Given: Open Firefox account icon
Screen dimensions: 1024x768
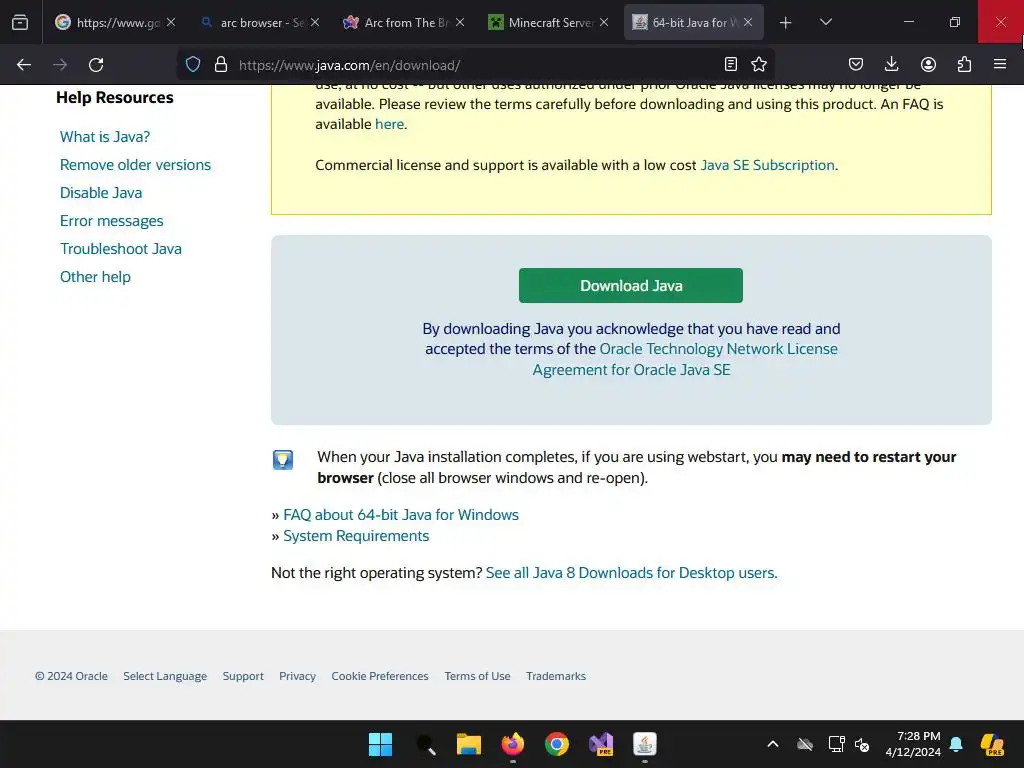Looking at the screenshot, I should (x=928, y=64).
